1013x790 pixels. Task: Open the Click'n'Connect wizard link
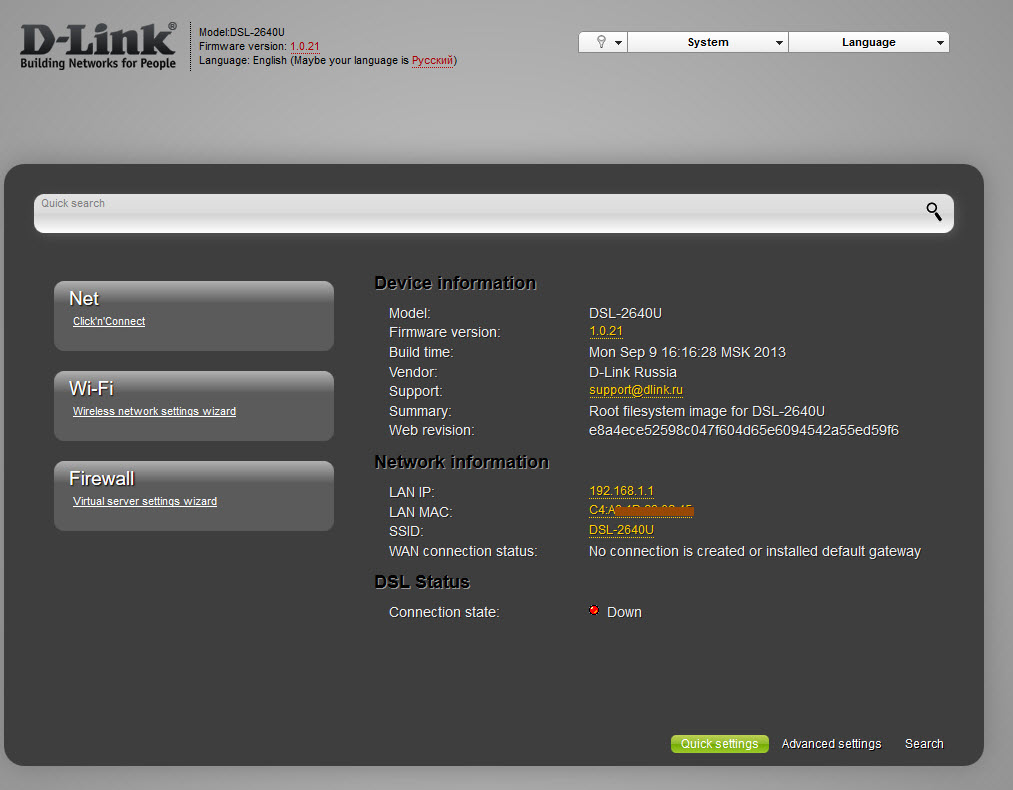click(109, 321)
